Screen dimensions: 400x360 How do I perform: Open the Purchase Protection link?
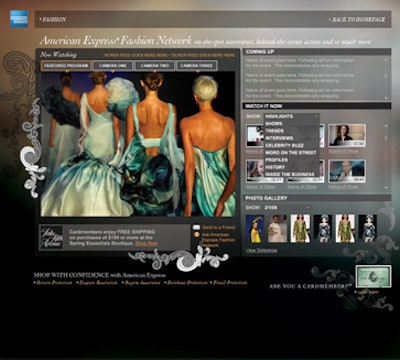tap(187, 283)
